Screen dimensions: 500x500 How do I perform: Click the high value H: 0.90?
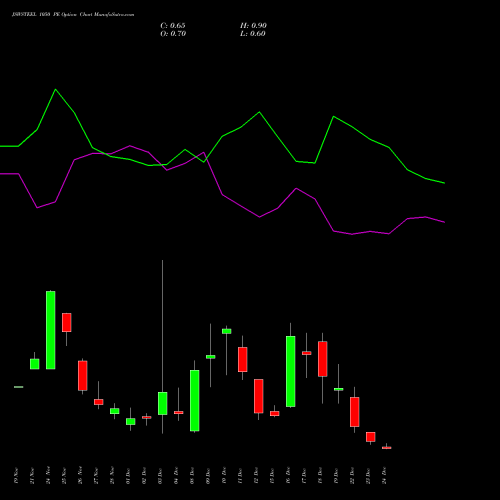[253, 26]
